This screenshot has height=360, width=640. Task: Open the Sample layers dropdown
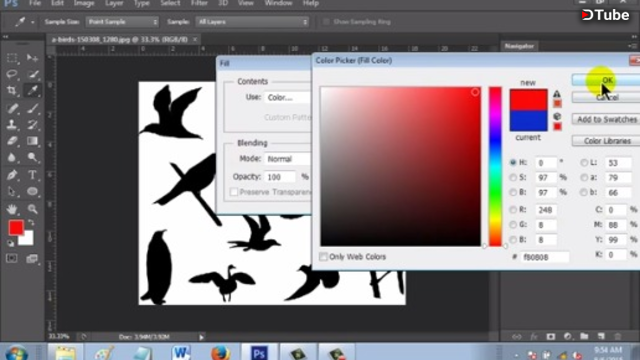(252, 22)
